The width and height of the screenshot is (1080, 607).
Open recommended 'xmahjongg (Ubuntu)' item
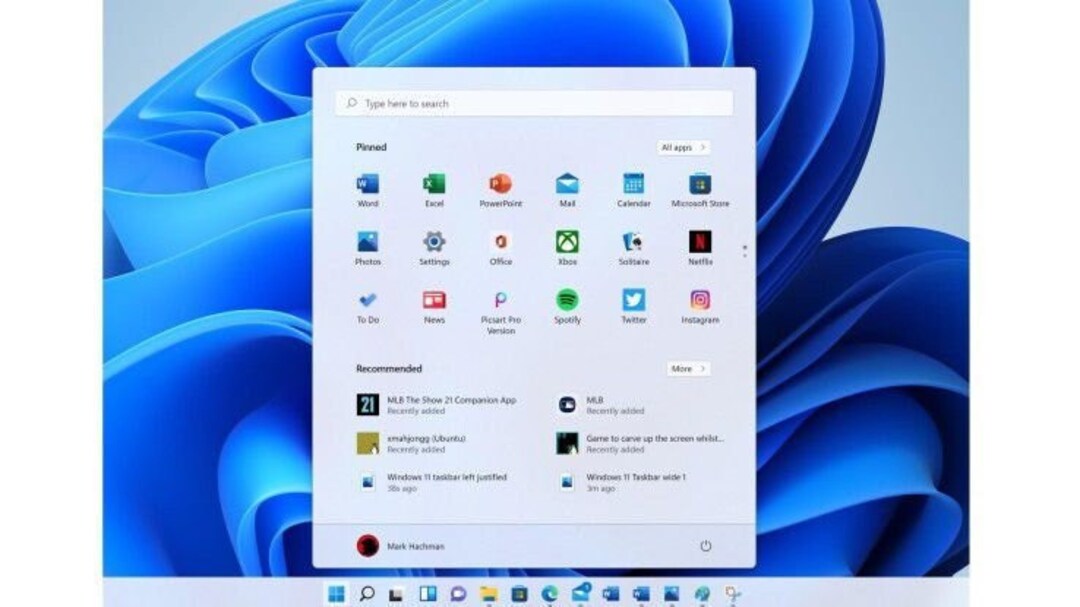[411, 444]
